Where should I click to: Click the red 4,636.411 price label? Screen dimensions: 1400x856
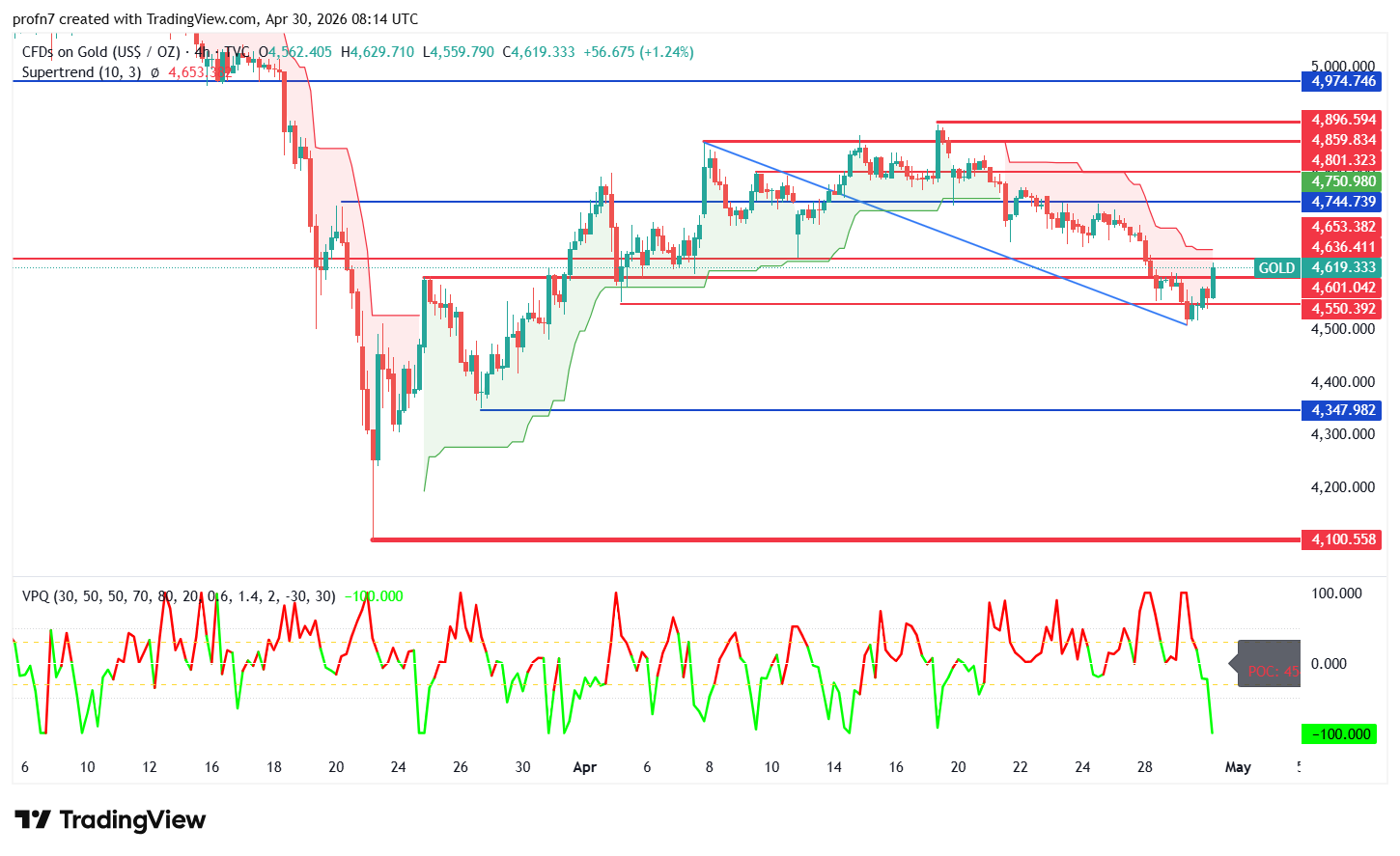coord(1343,247)
